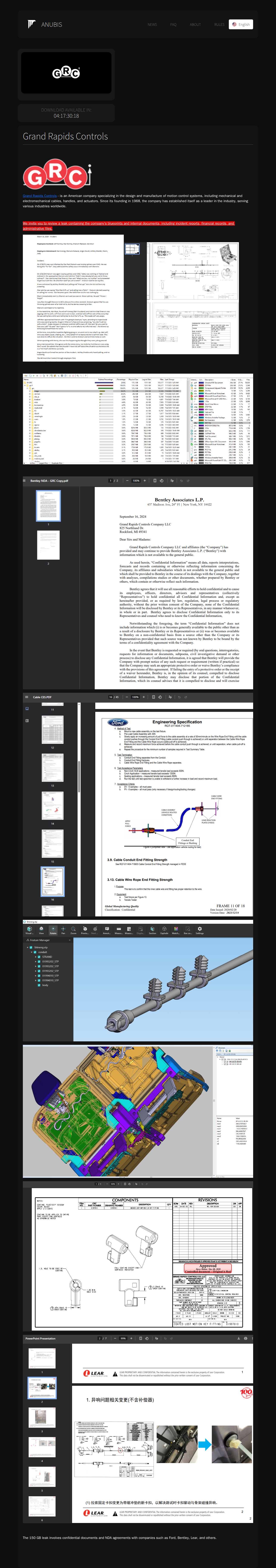The image size is (276, 1568).
Task: Open the NEWS navigation item
Action: 152,25
